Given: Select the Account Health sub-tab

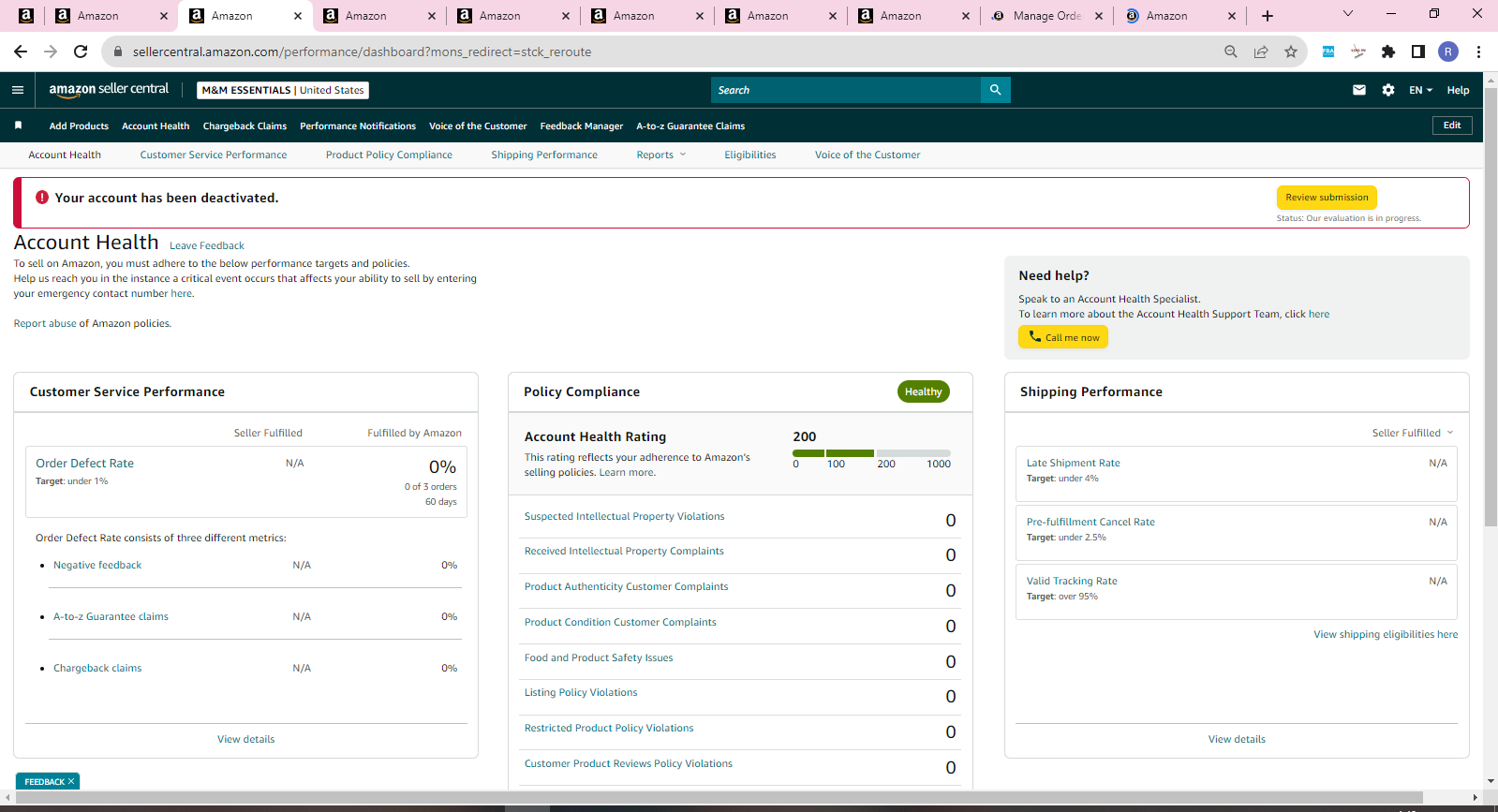Looking at the screenshot, I should click(65, 155).
